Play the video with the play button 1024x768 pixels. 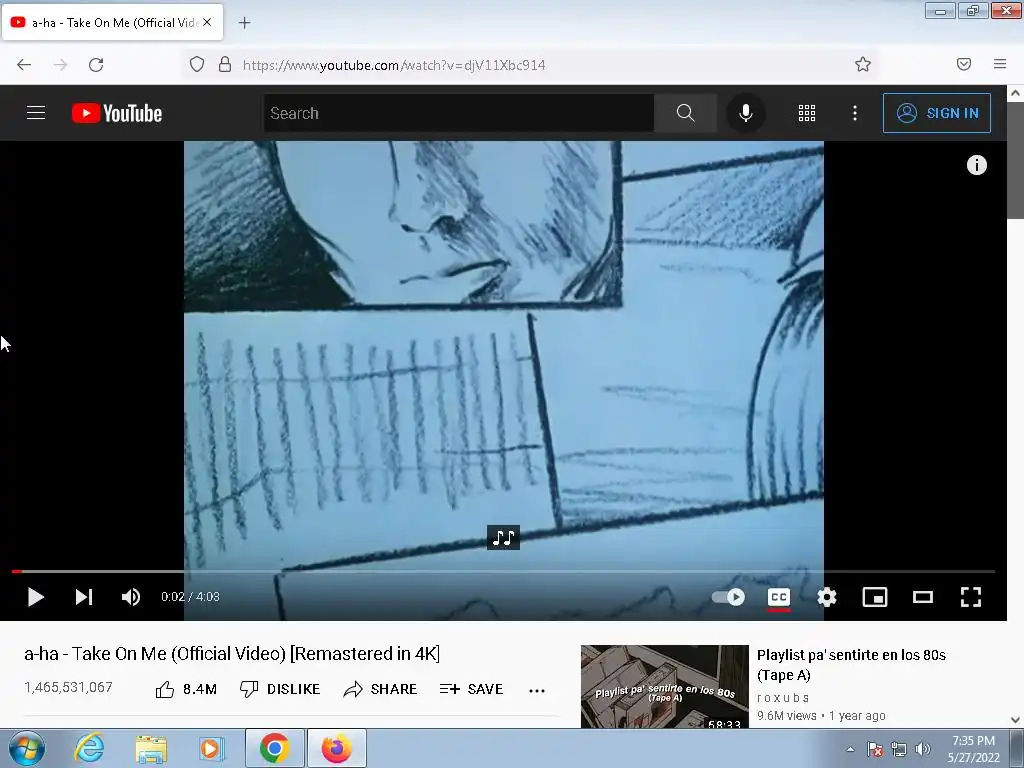pos(35,597)
